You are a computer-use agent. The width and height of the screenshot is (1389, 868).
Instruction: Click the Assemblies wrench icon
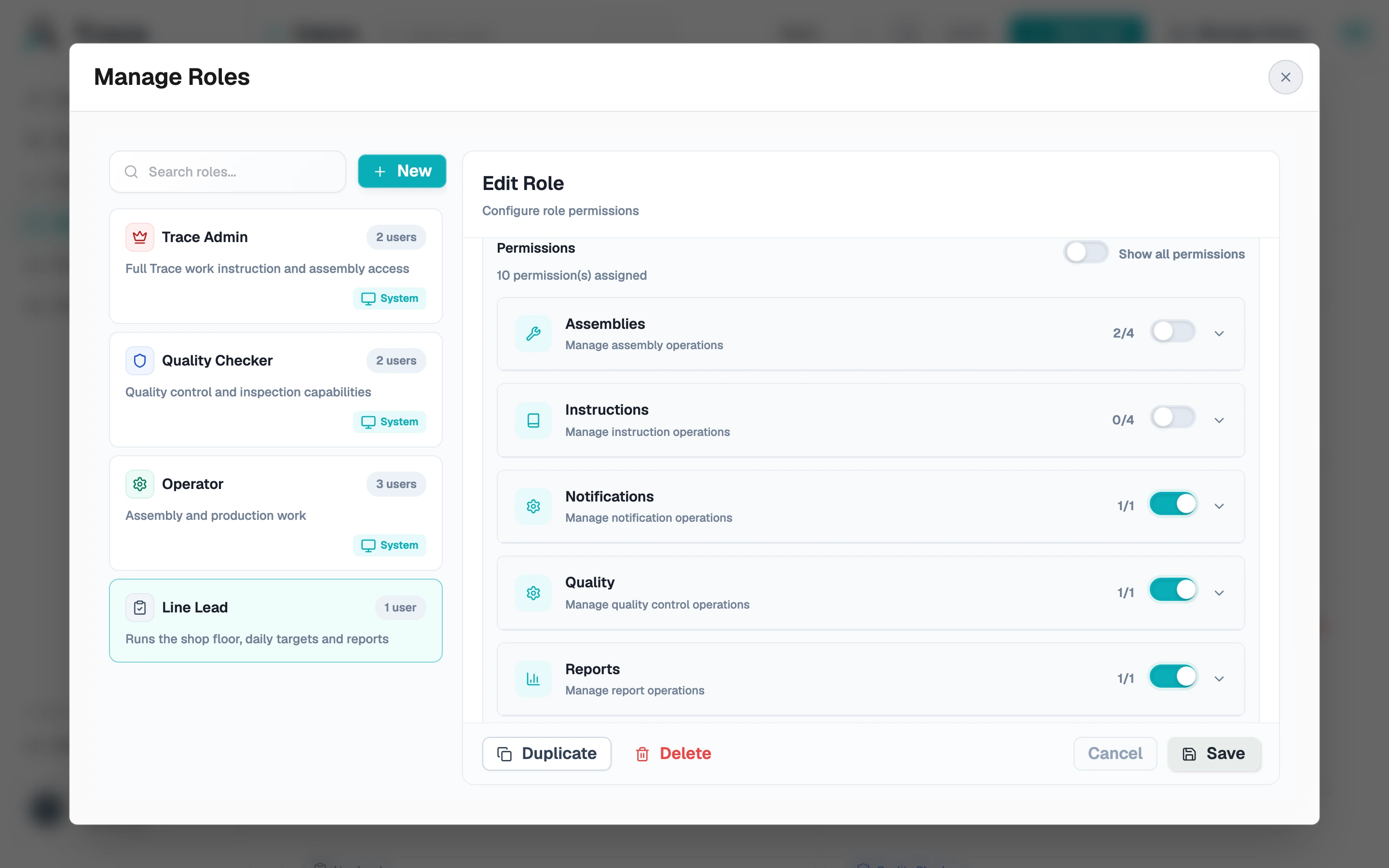pos(533,334)
